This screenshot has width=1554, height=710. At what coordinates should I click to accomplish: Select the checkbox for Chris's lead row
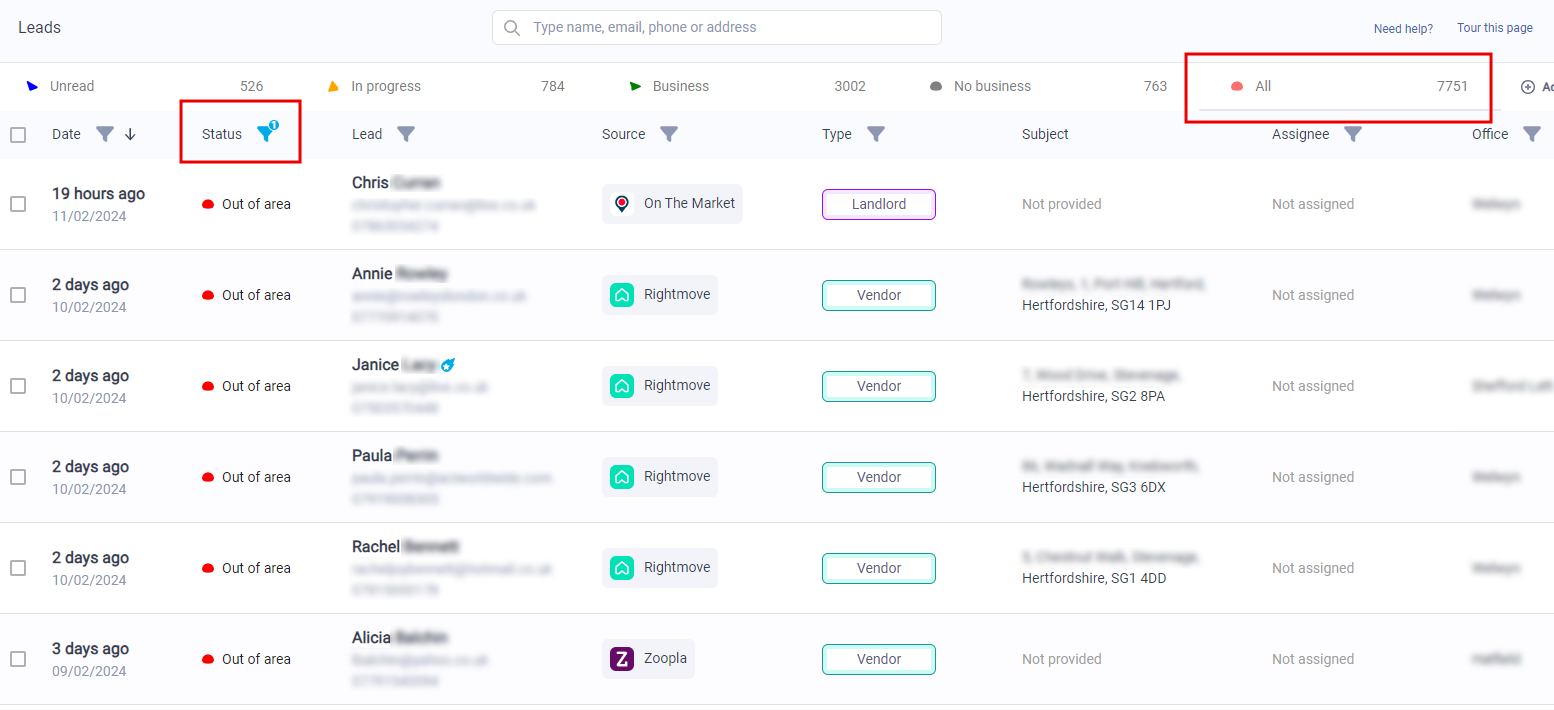pos(18,204)
